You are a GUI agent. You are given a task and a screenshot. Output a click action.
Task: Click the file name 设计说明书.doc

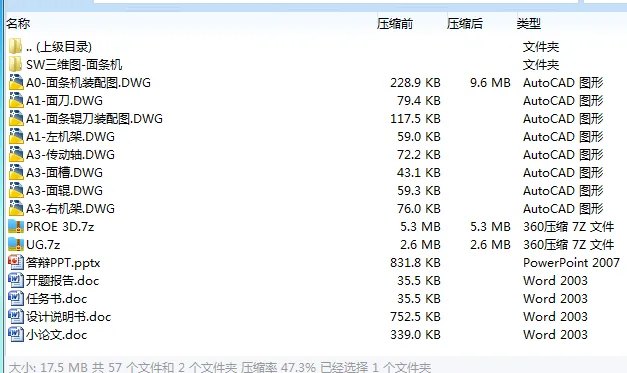click(x=68, y=317)
